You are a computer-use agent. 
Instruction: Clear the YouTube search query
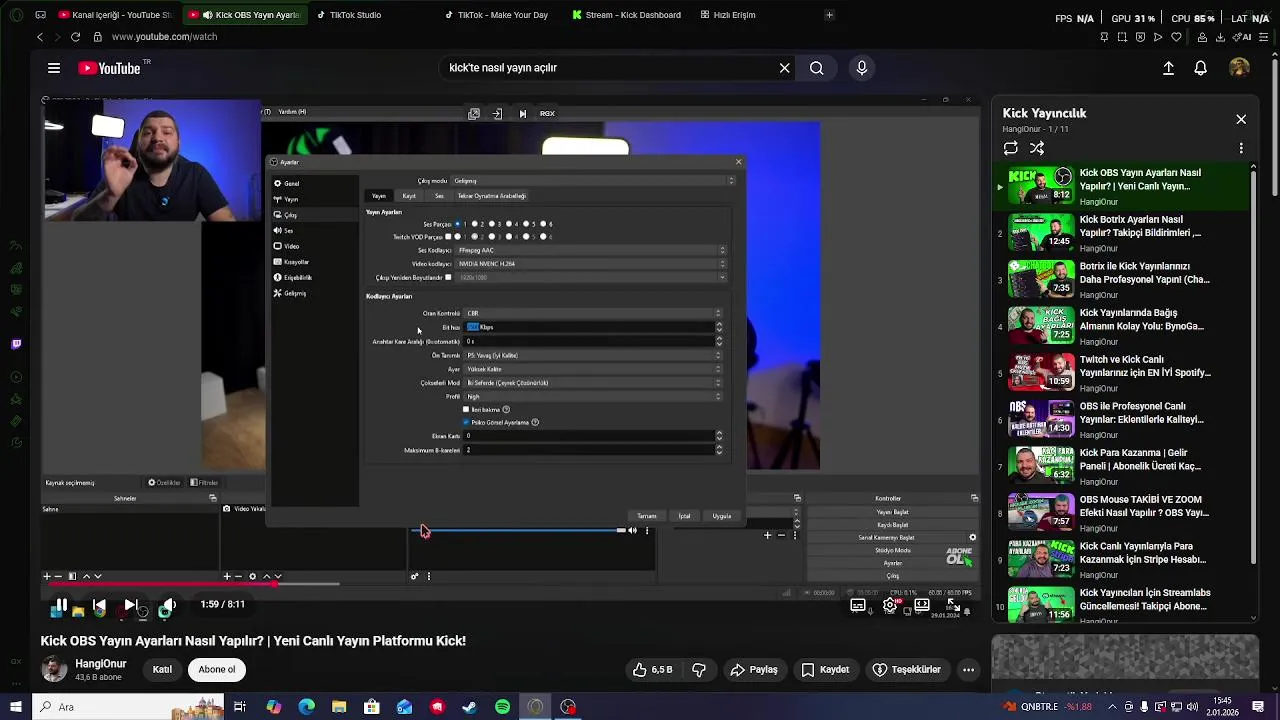click(x=785, y=68)
